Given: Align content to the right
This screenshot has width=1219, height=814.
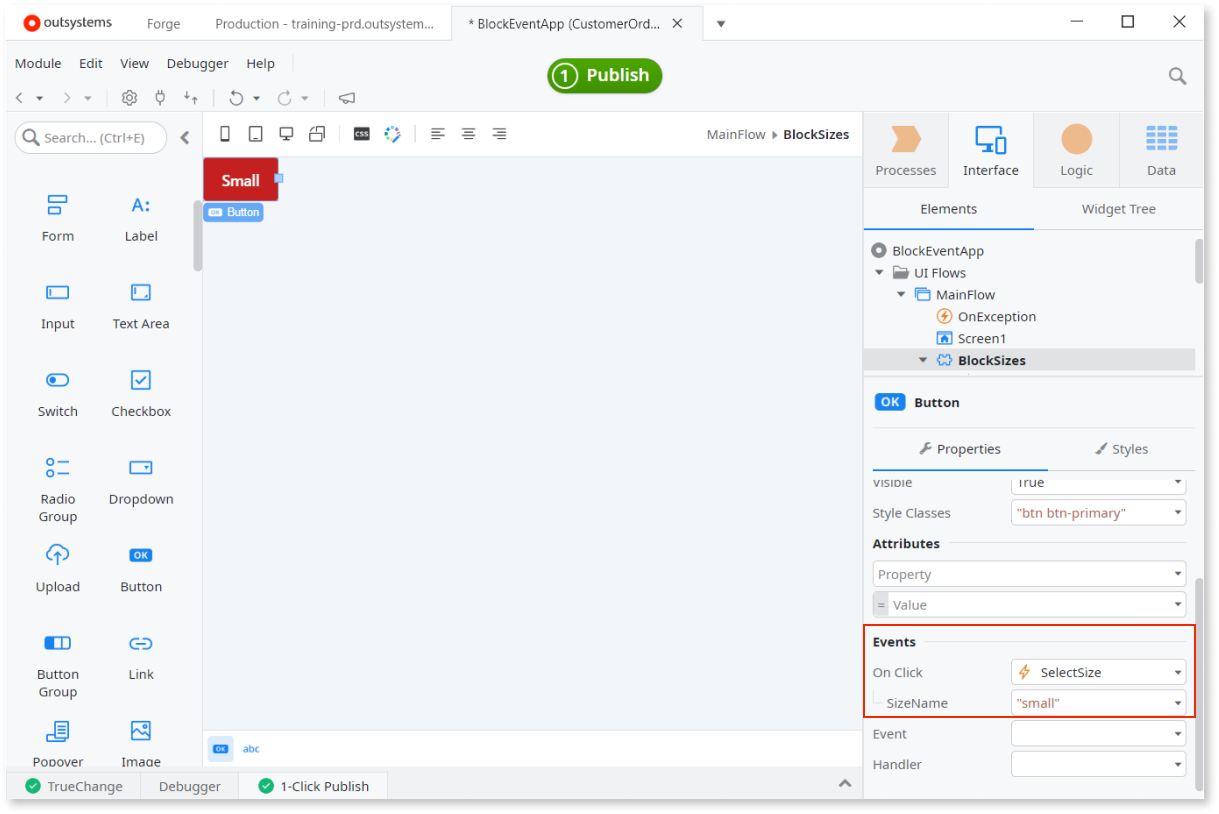Looking at the screenshot, I should point(499,134).
